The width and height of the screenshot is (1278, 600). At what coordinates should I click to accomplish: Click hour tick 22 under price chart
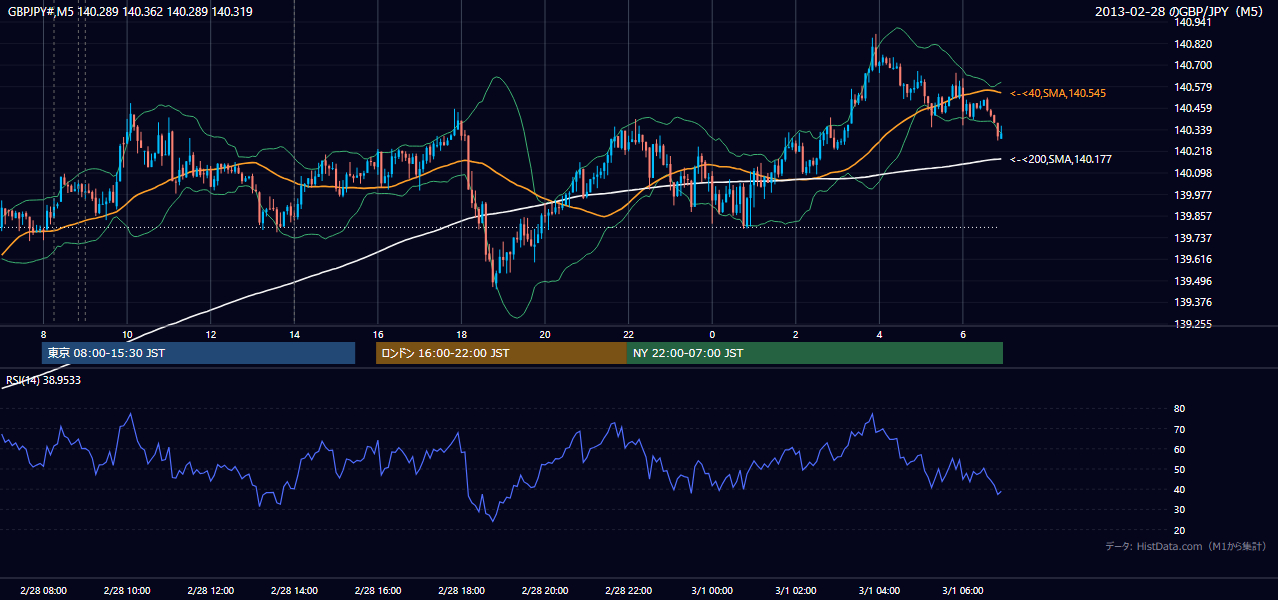coord(628,334)
